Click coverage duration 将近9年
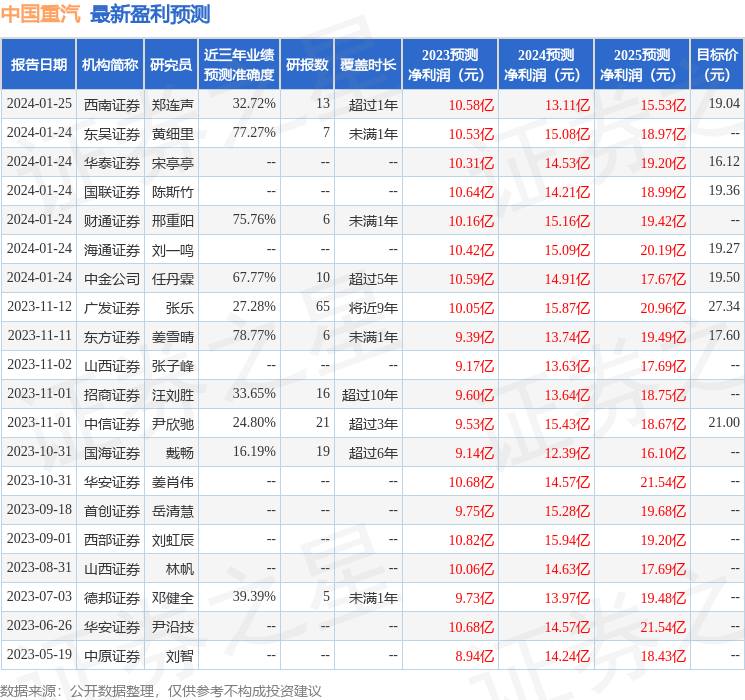 (373, 308)
